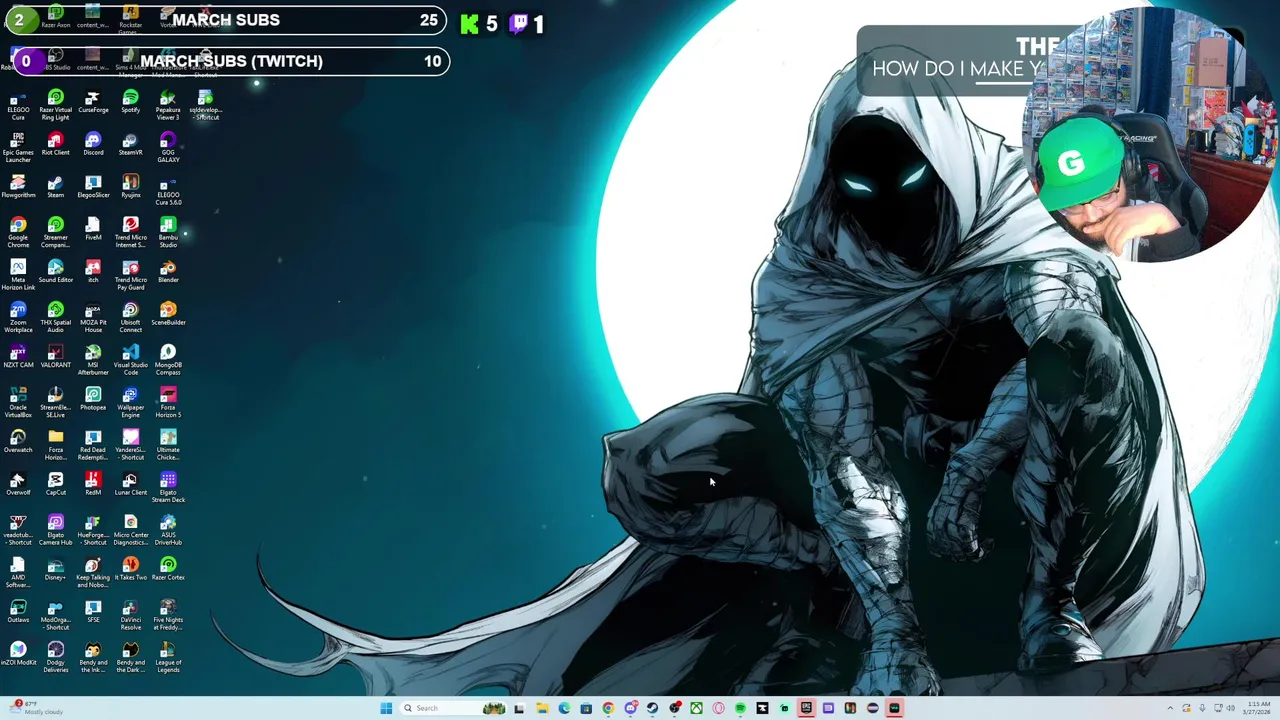Open the Spotify desktop shortcut
The height and width of the screenshot is (720, 1280).
point(130,101)
